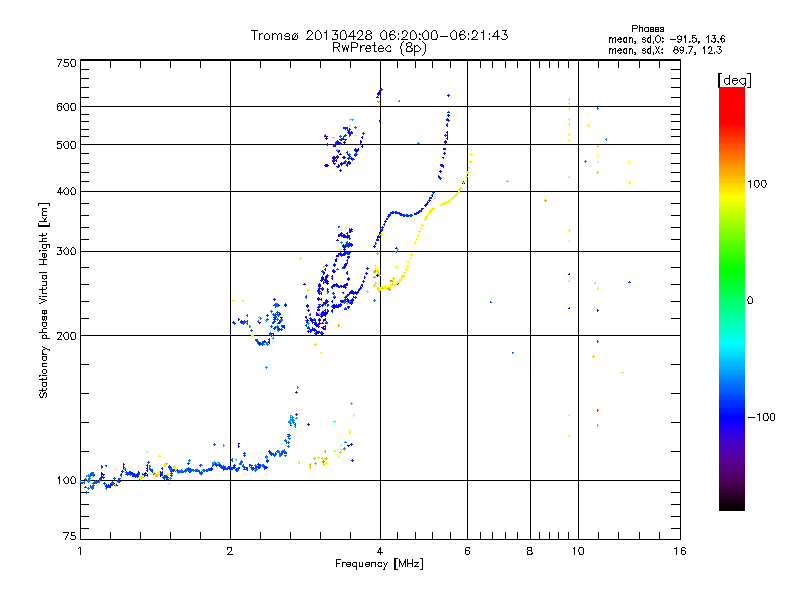Click the '[deg]' colorbar unit label
800x600 pixels.
[734, 80]
